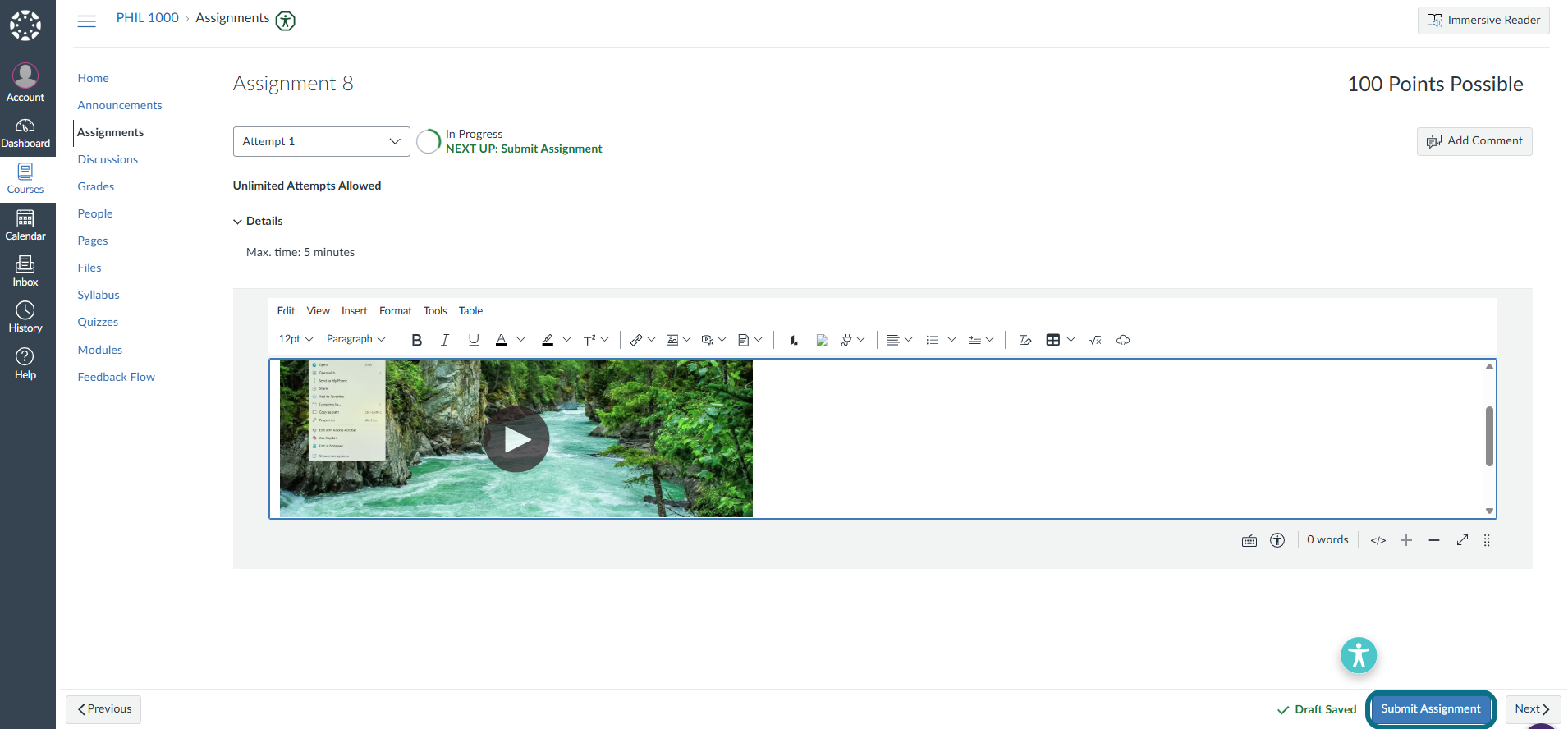
Task: Play the embedded river video
Action: [x=516, y=439]
